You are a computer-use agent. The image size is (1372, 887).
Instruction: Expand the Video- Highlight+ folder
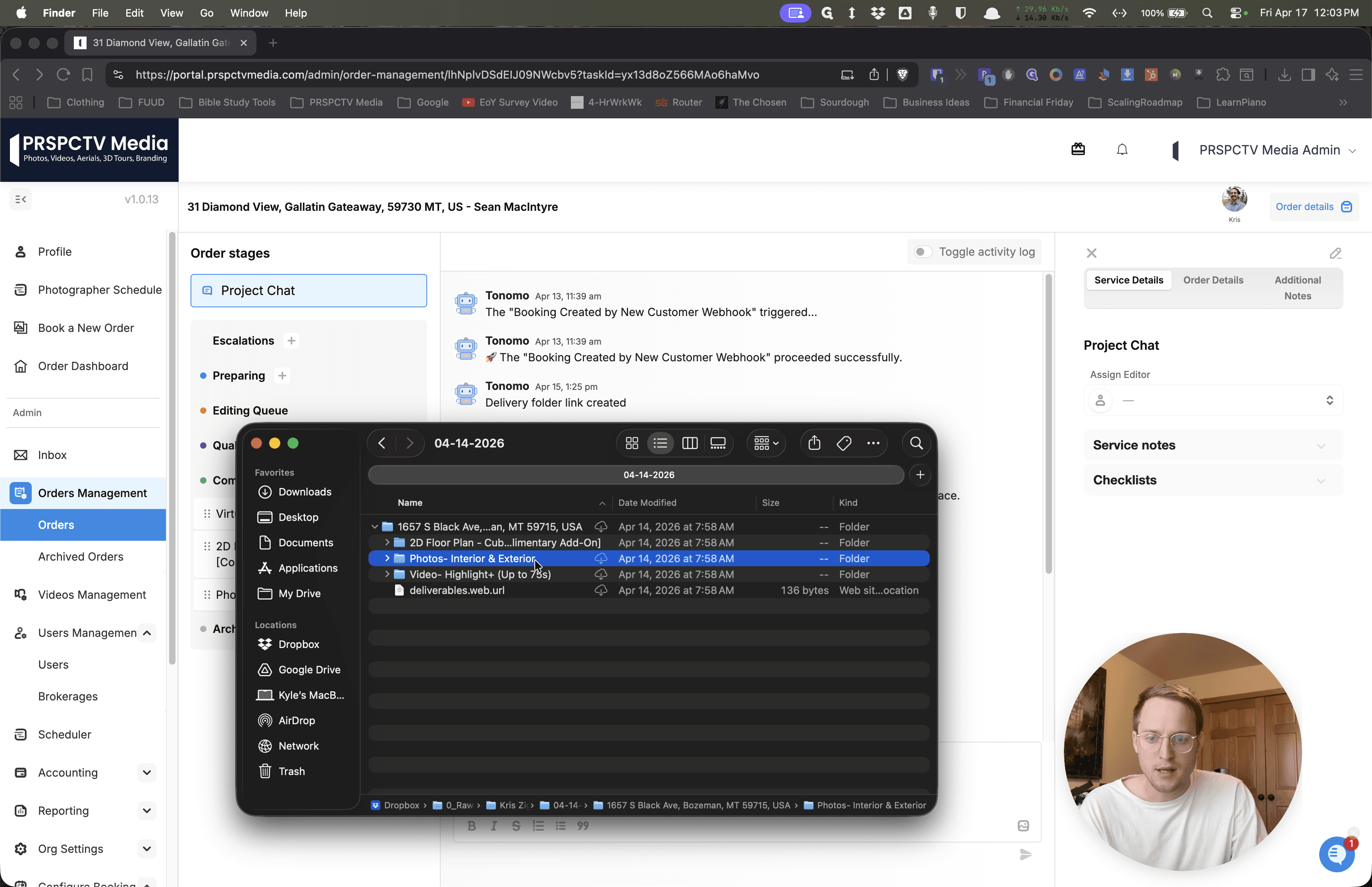click(x=387, y=574)
